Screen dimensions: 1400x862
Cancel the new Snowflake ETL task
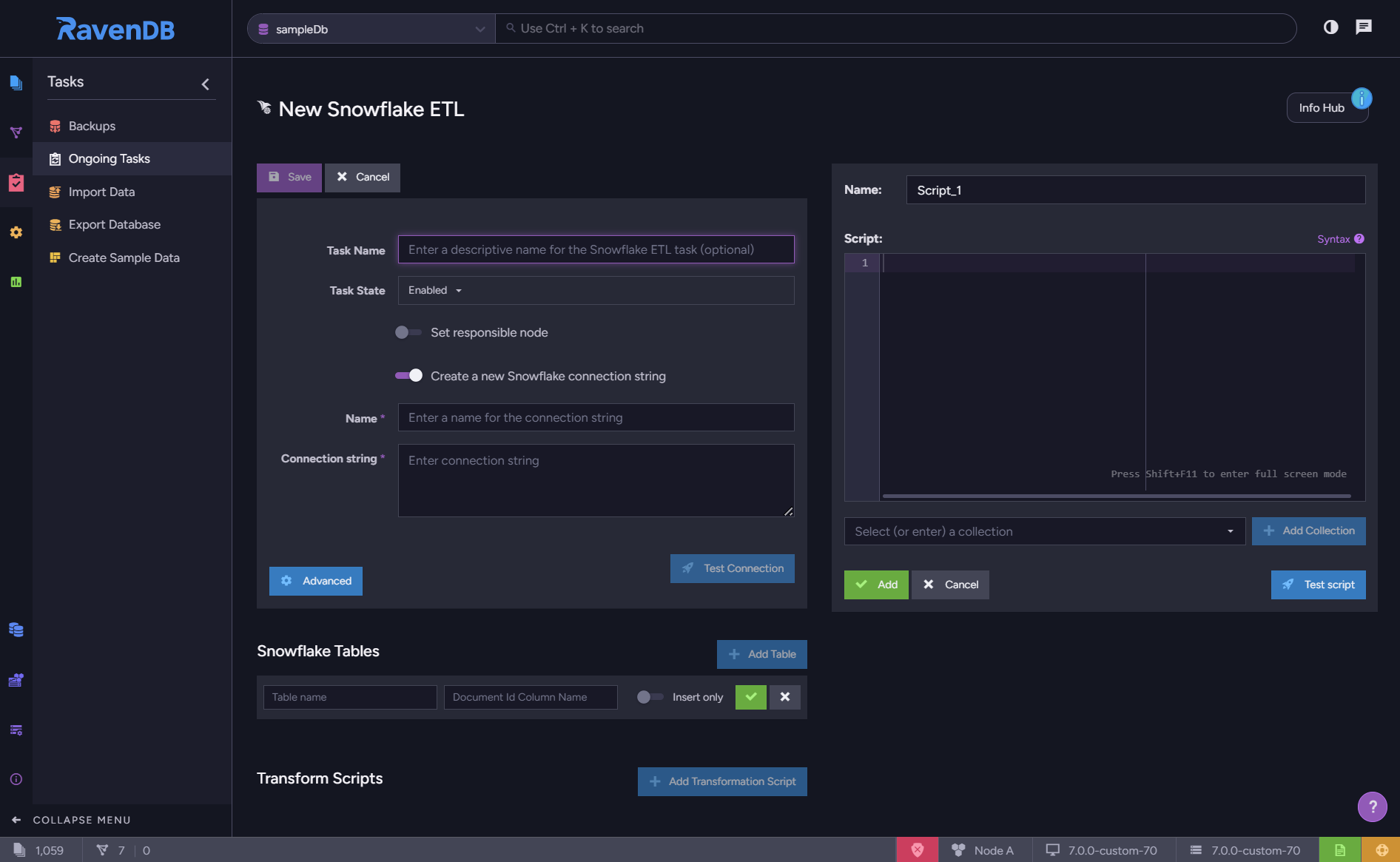coord(363,178)
